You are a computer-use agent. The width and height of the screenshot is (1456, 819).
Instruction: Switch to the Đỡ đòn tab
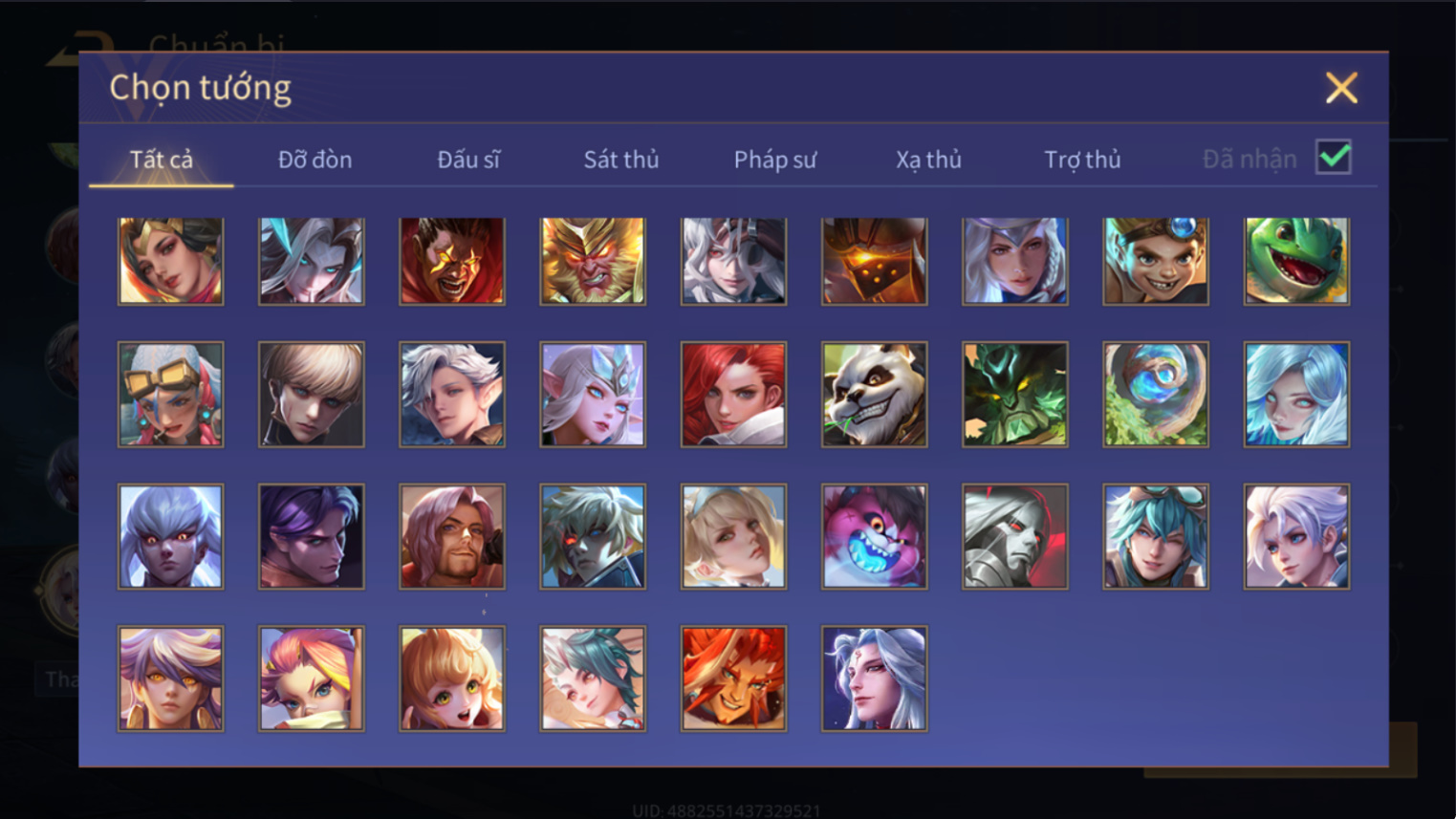tap(315, 160)
